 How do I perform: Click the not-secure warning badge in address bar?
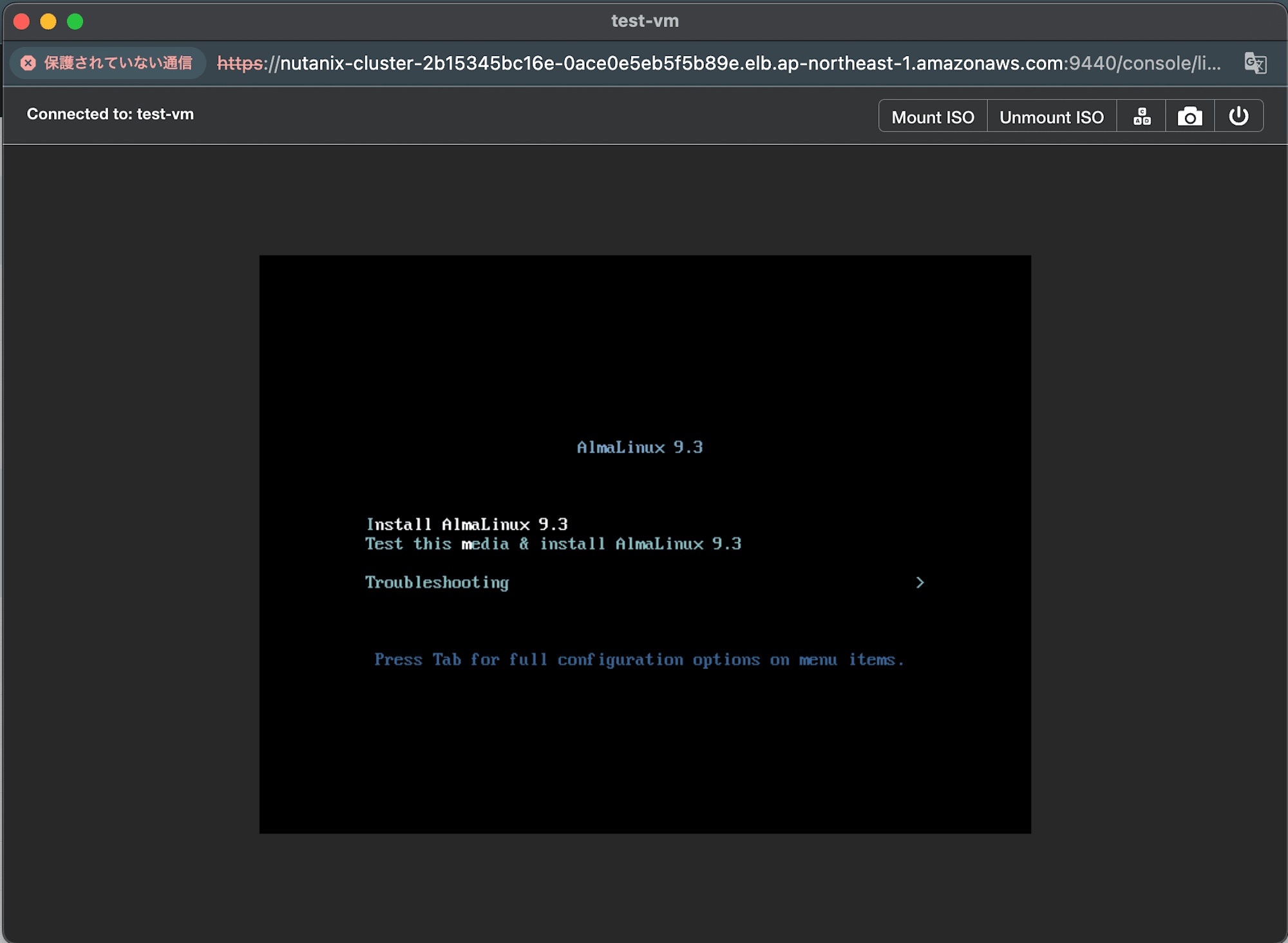pos(107,63)
